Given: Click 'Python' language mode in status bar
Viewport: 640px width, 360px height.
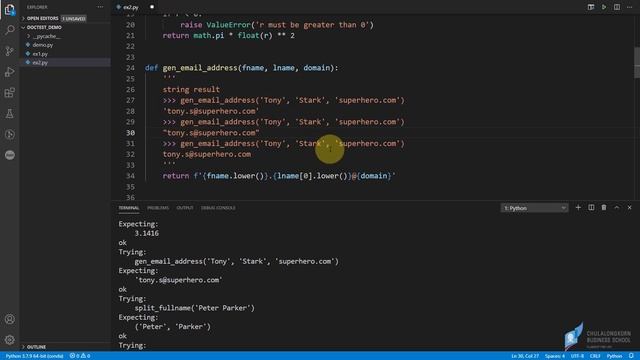Looking at the screenshot, I should pos(614,356).
